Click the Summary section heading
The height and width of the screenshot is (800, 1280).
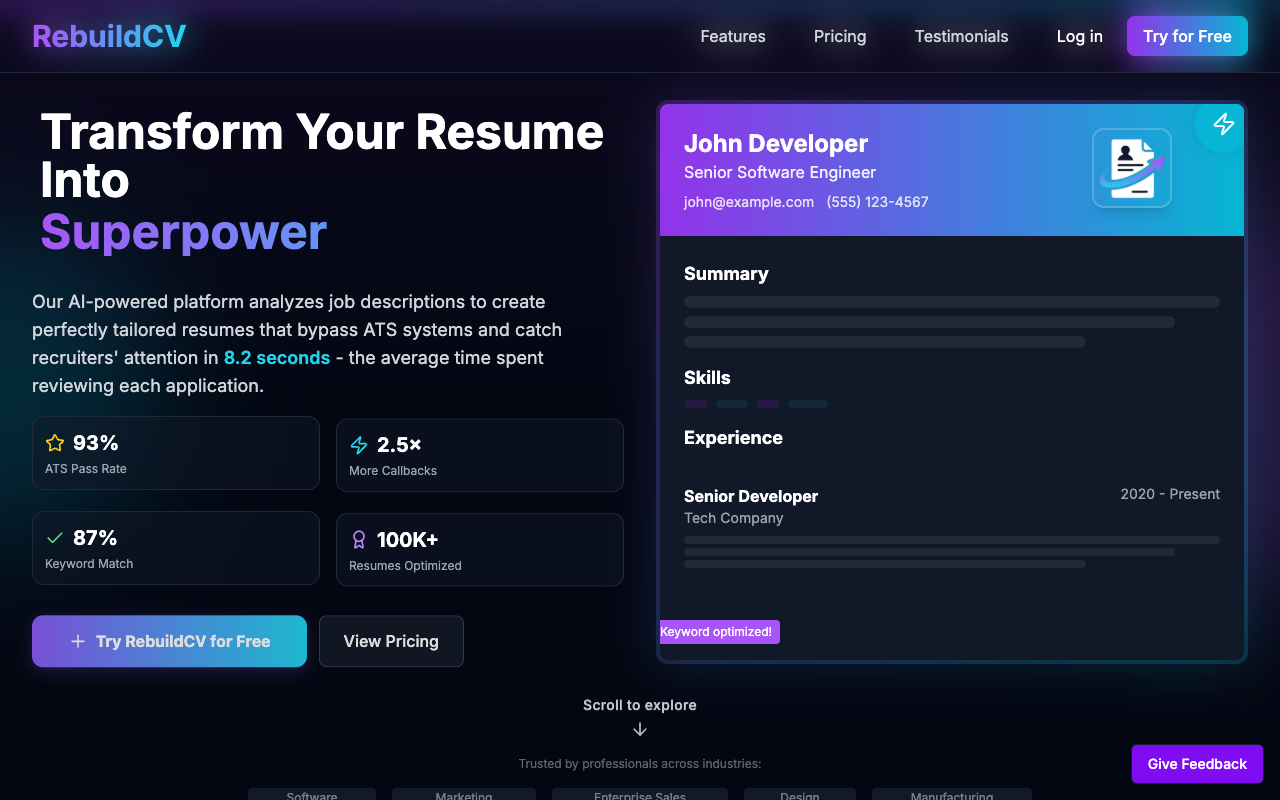726,274
